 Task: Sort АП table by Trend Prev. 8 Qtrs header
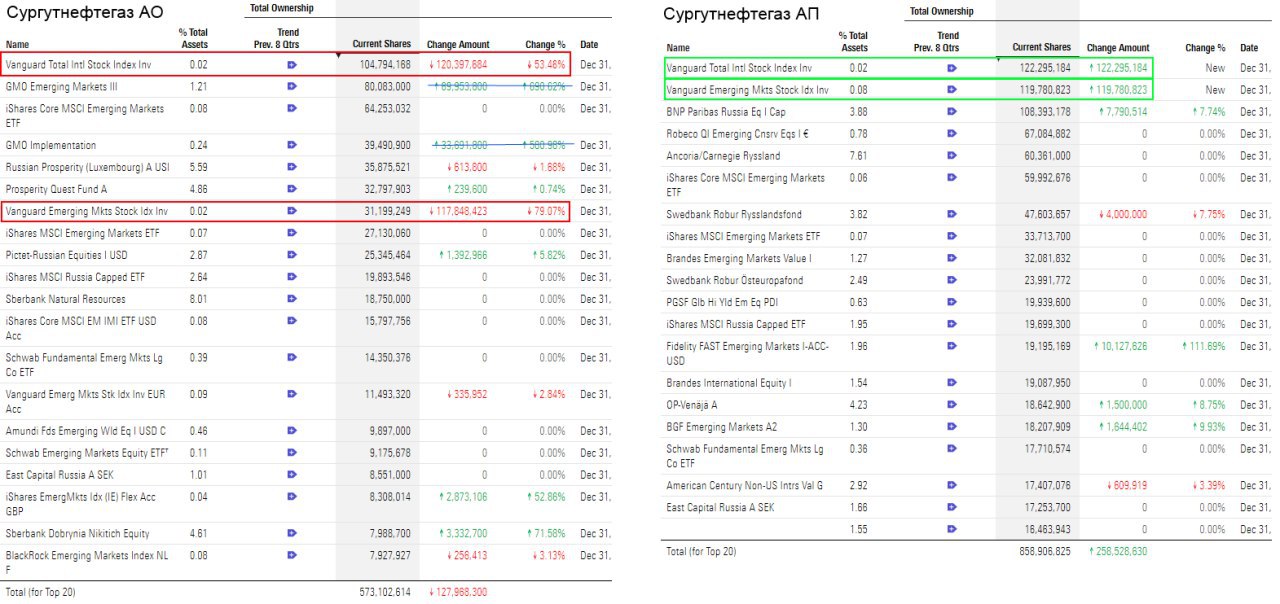936,42
